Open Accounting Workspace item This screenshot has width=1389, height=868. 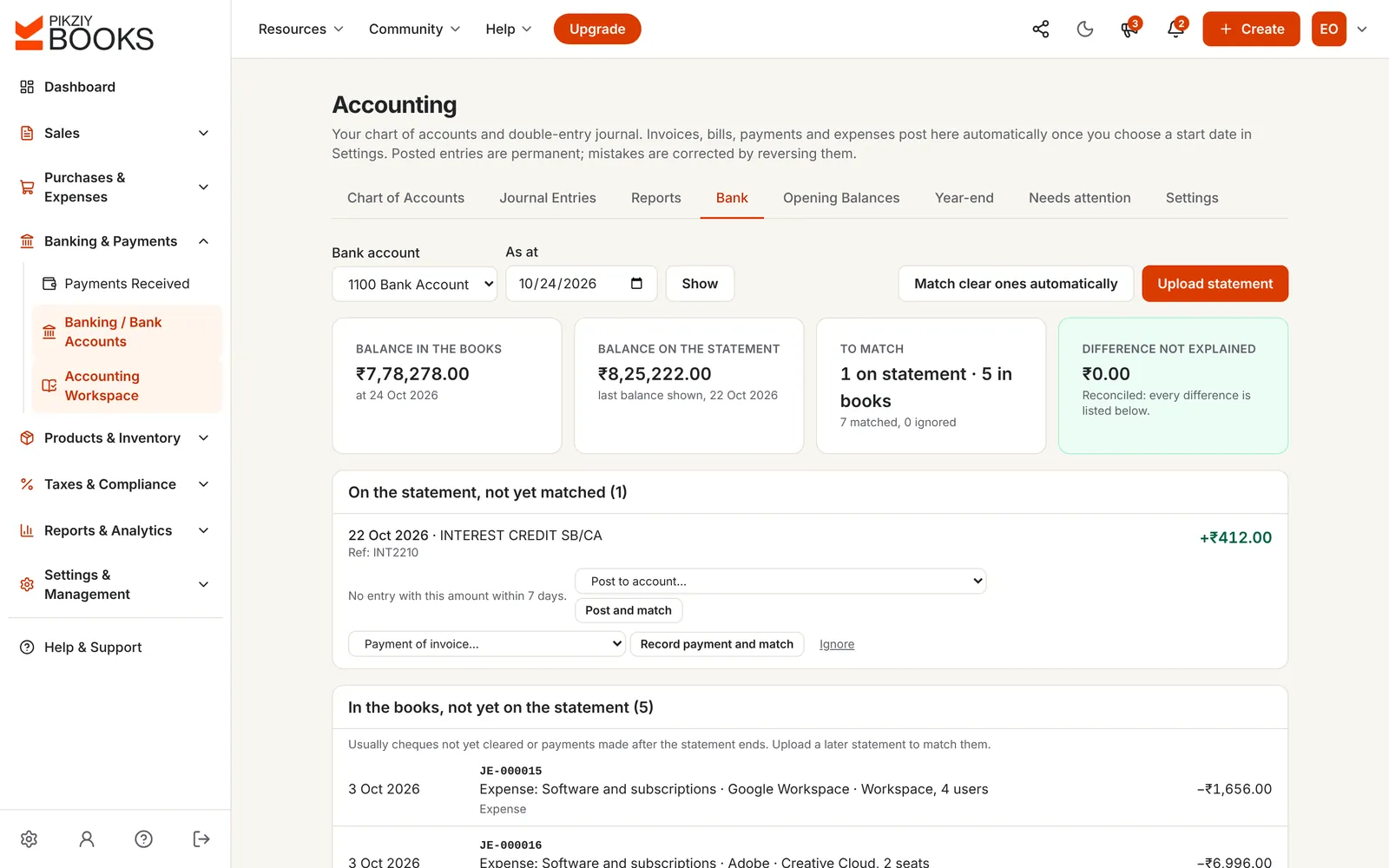click(x=127, y=385)
